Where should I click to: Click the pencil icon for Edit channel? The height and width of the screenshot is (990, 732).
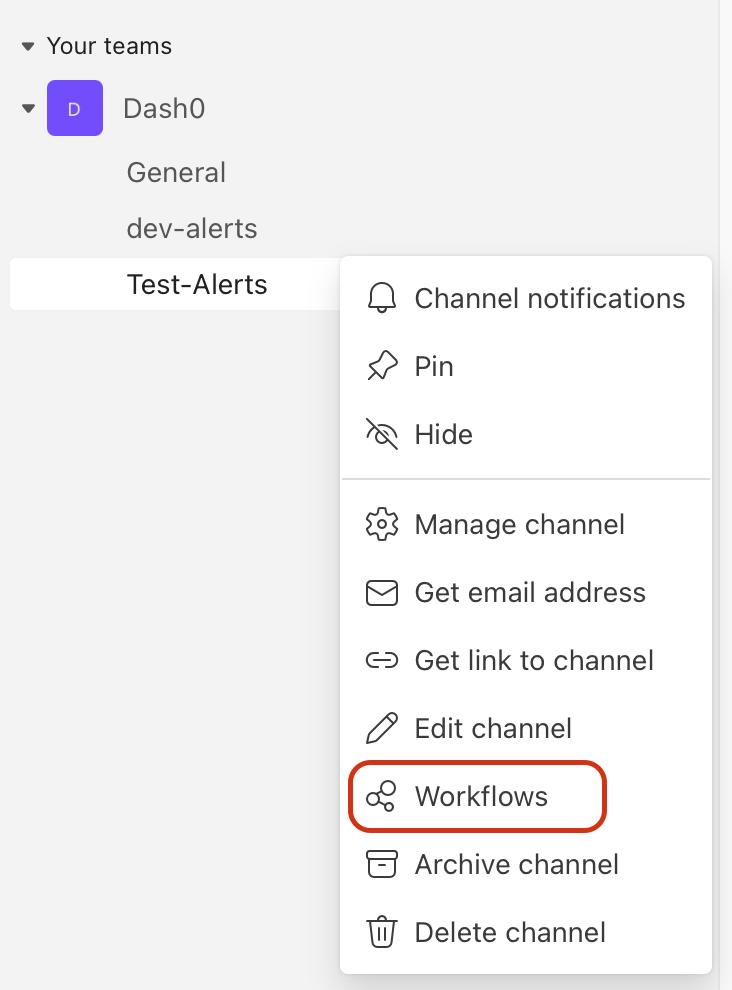(381, 729)
